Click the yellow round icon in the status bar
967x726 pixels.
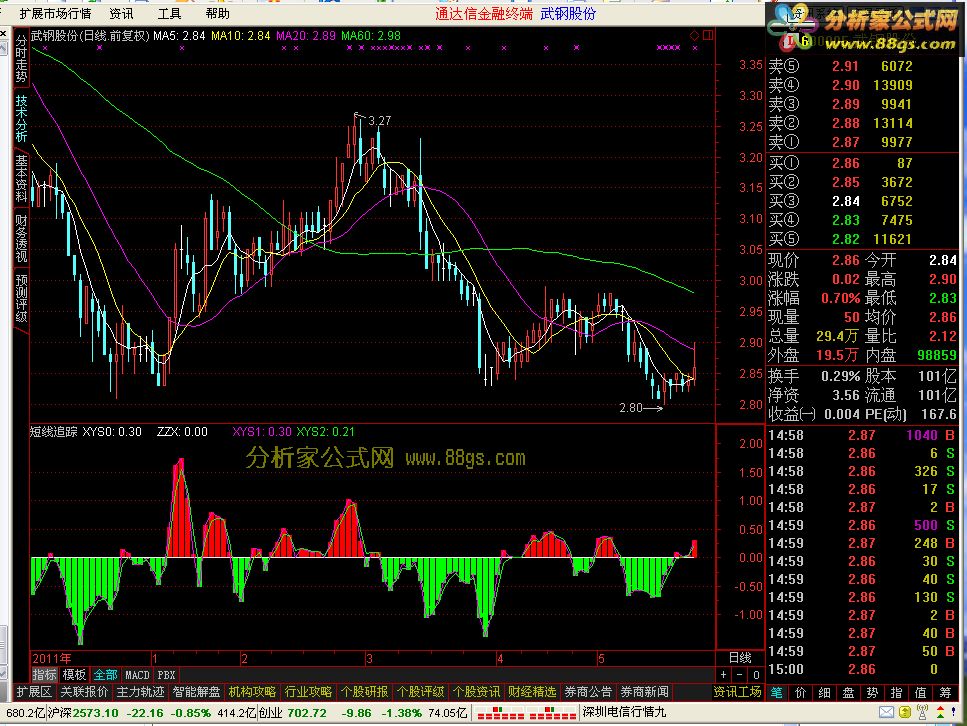pyautogui.click(x=905, y=712)
